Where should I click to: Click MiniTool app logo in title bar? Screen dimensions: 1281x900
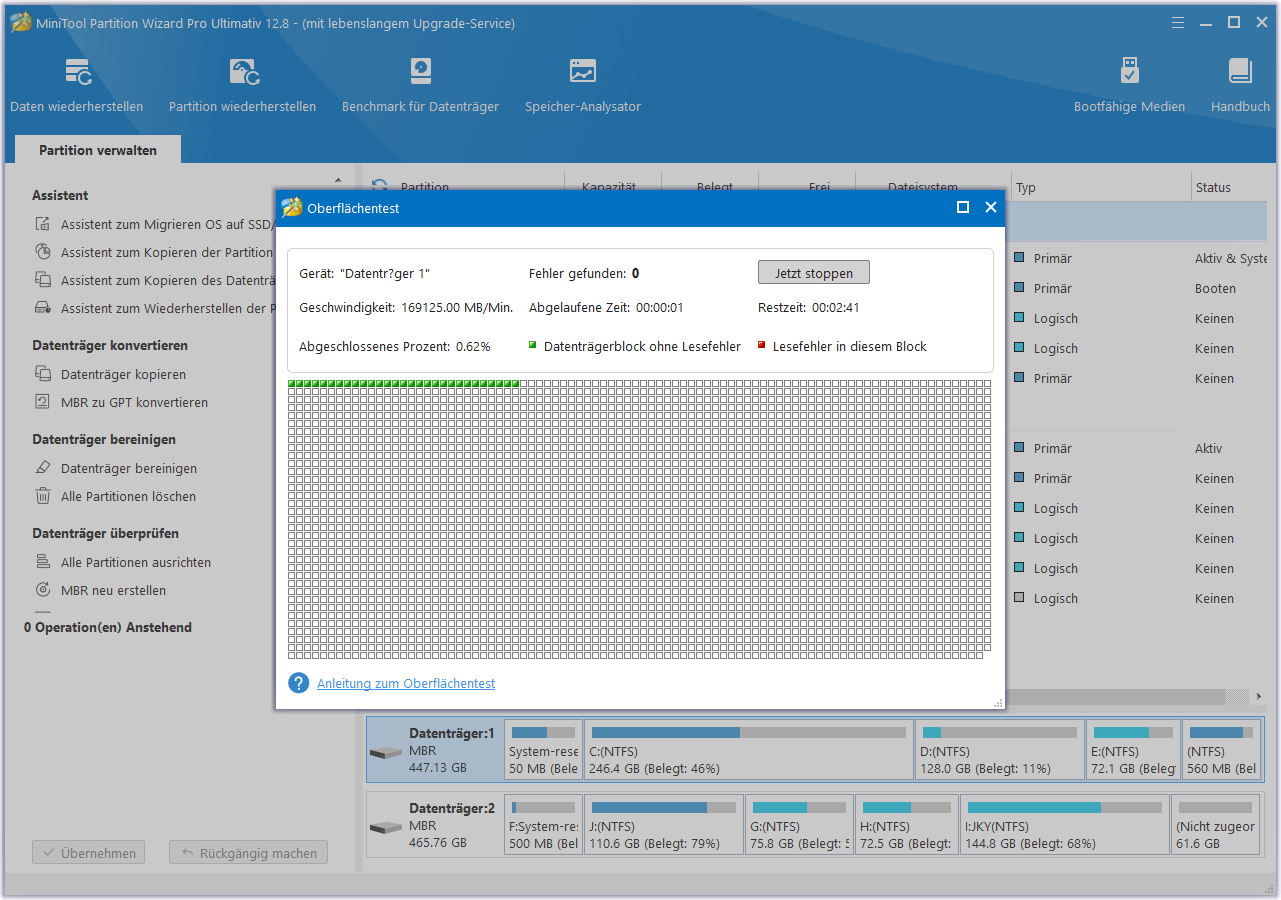click(x=20, y=23)
